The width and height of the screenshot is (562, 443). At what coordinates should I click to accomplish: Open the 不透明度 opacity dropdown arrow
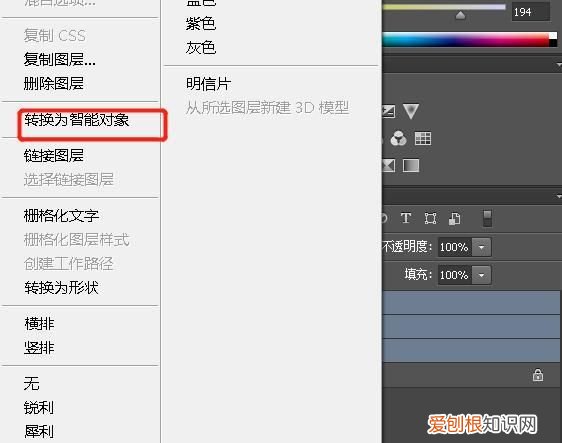[x=481, y=247]
